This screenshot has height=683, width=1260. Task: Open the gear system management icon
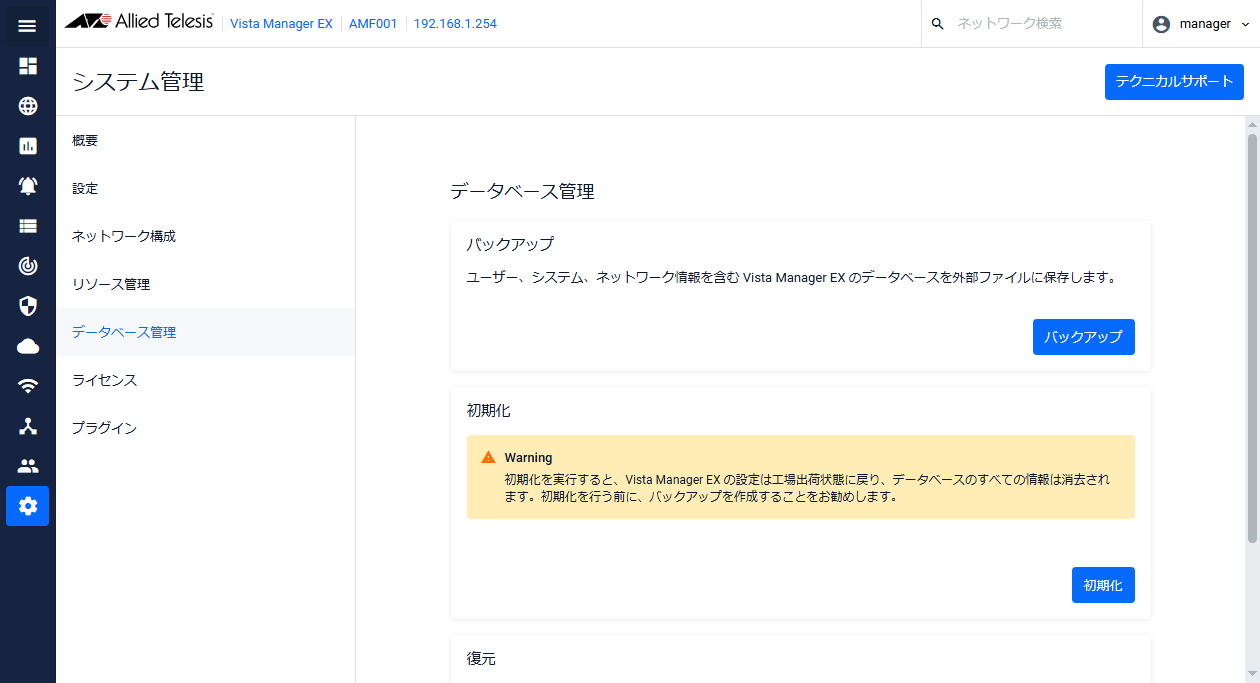[x=28, y=506]
